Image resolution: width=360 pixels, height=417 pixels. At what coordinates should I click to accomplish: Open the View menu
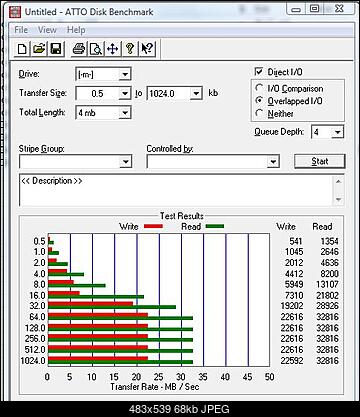pyautogui.click(x=47, y=30)
